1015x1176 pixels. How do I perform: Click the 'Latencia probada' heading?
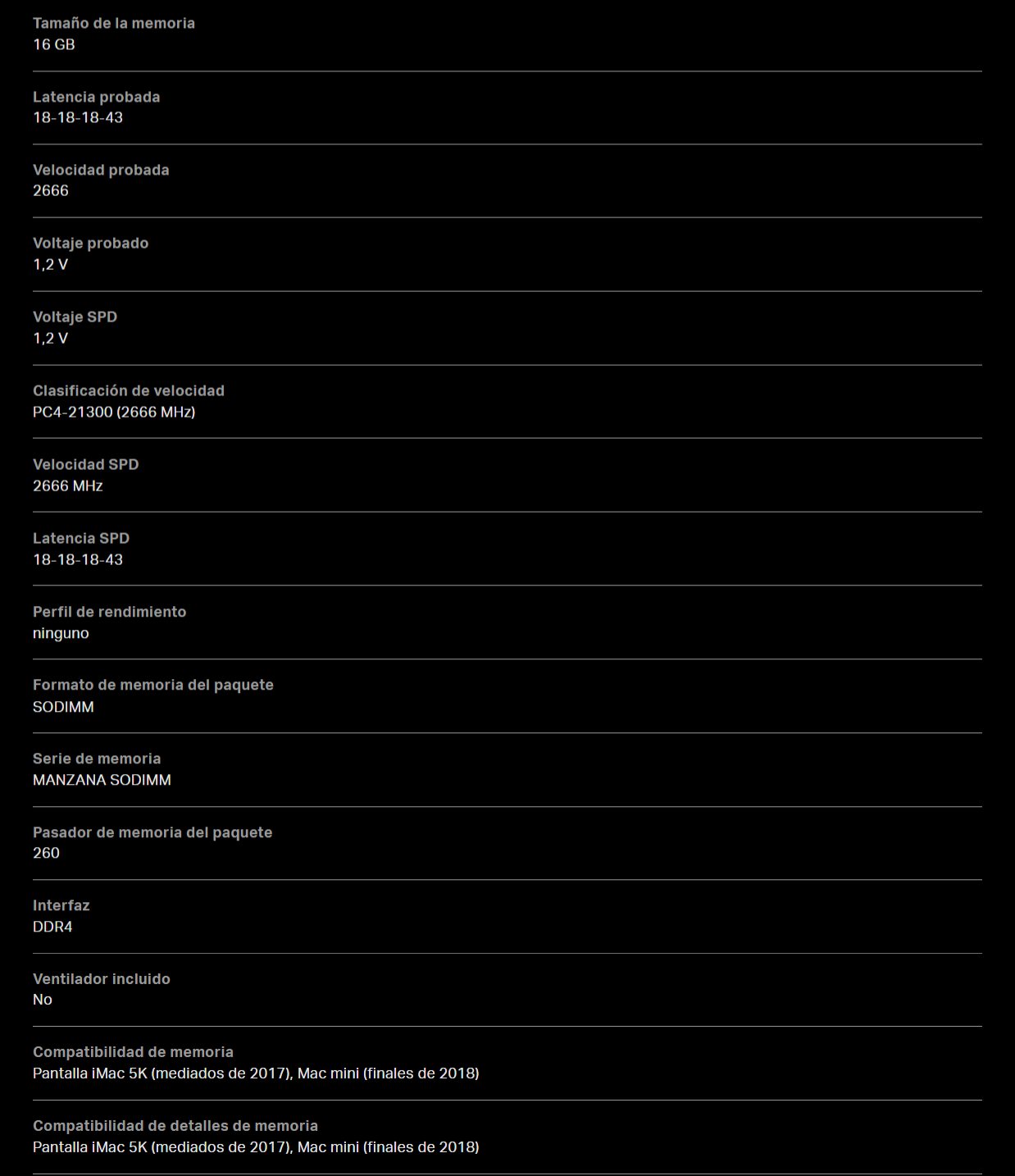pyautogui.click(x=96, y=97)
